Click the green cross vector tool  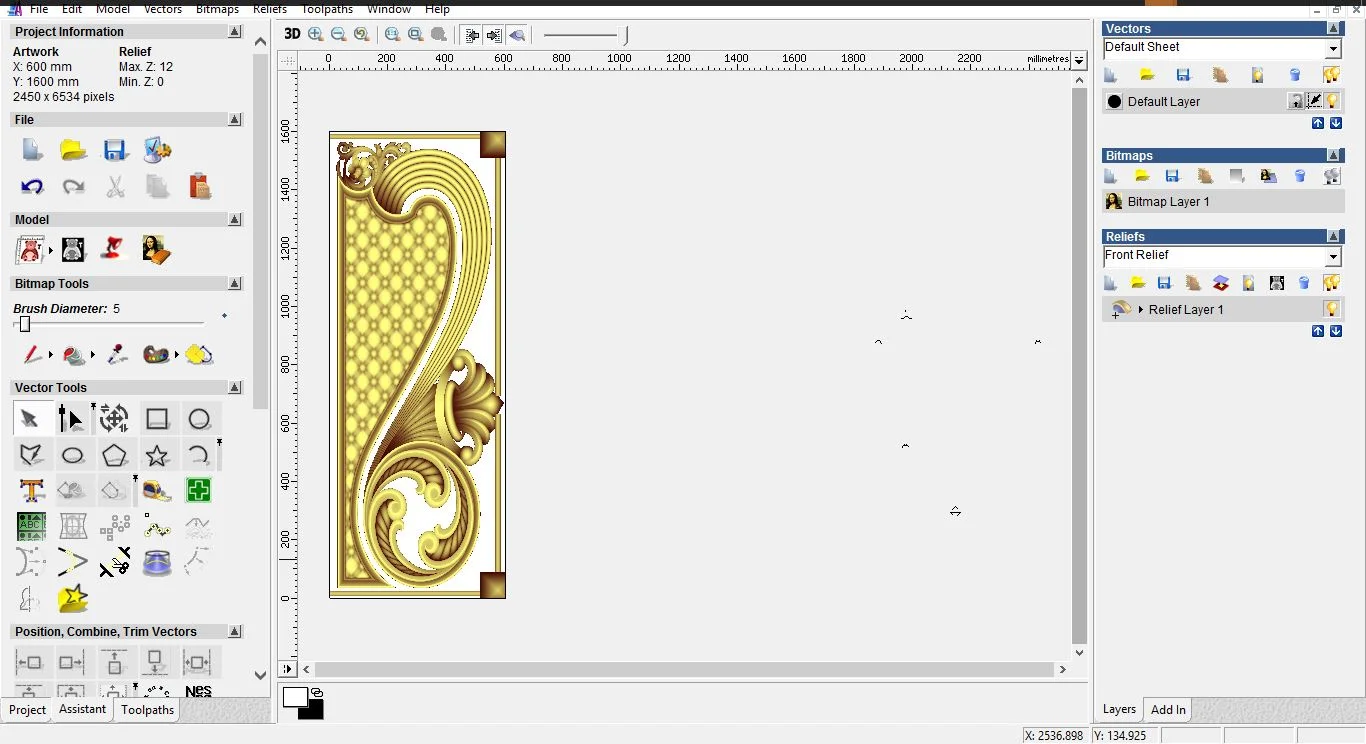tap(198, 491)
